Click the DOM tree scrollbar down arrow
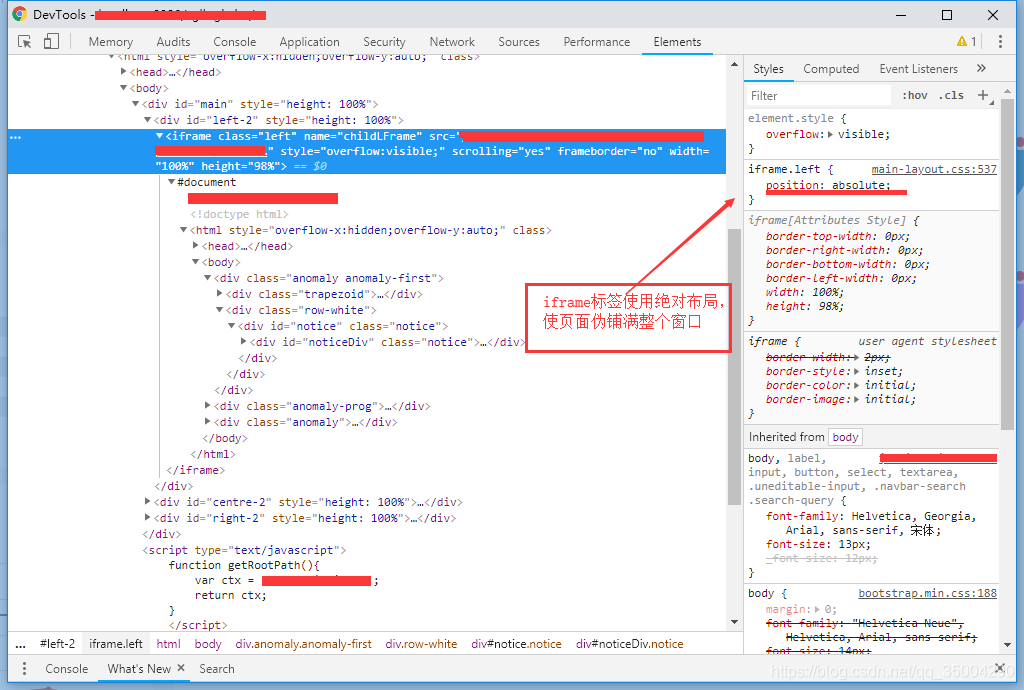Viewport: 1024px width, 690px height. [734, 622]
